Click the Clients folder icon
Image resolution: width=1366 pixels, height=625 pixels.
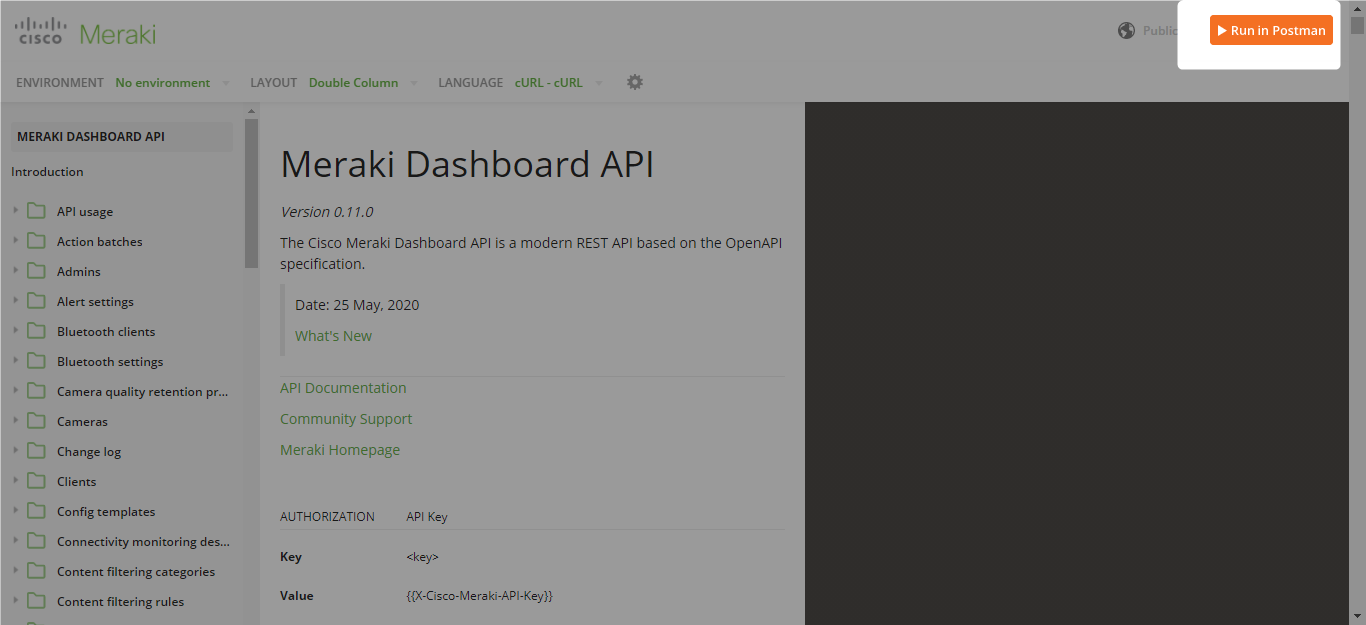[x=37, y=481]
